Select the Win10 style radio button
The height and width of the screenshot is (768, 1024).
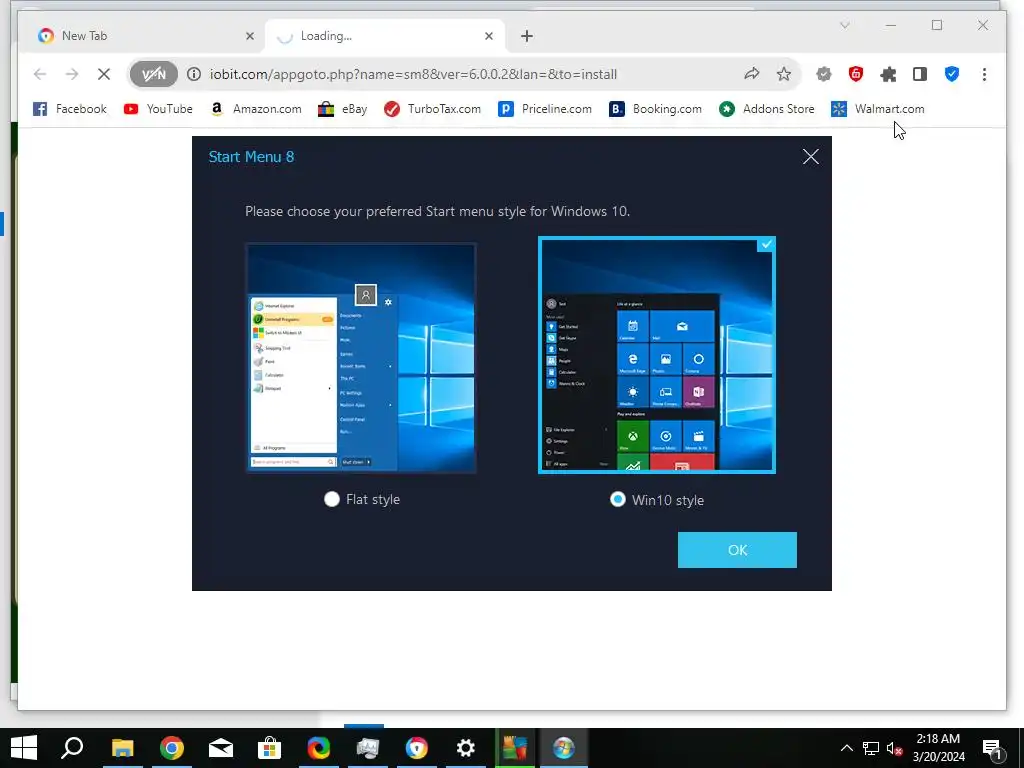pos(617,500)
